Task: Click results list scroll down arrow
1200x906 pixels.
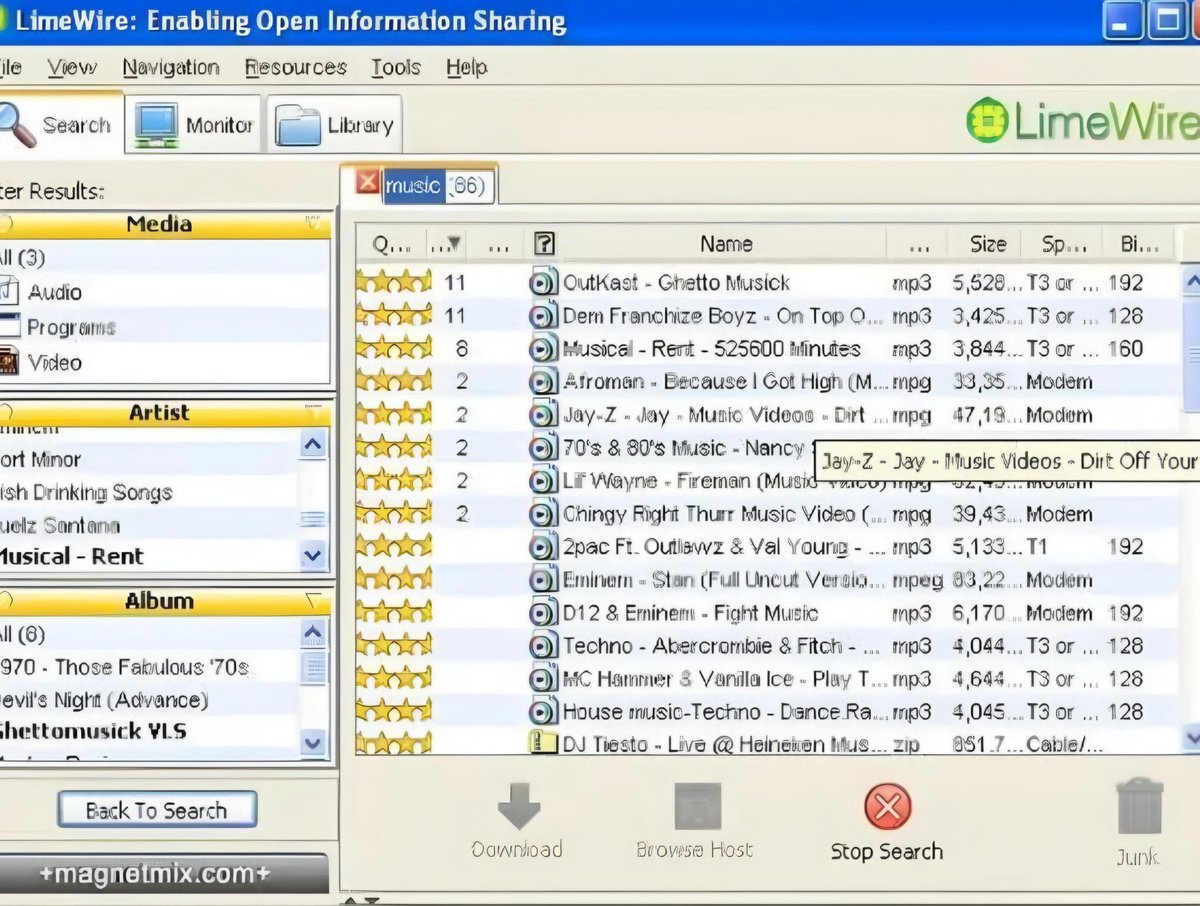Action: 1190,737
